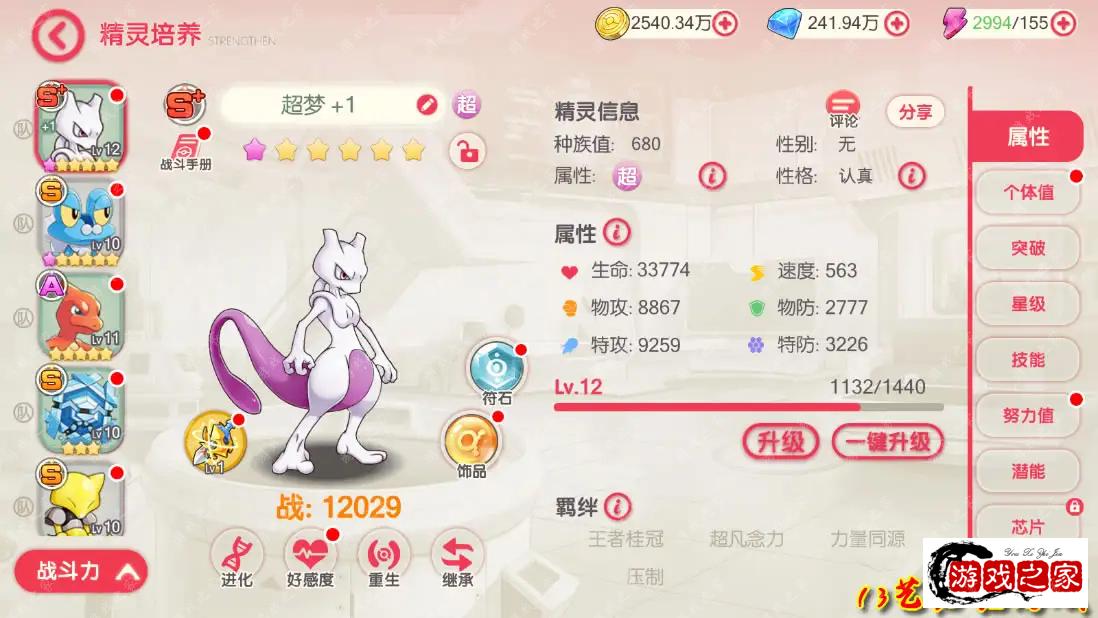Switch to the 个体值 tab
Image resolution: width=1098 pixels, height=618 pixels.
coord(1028,192)
